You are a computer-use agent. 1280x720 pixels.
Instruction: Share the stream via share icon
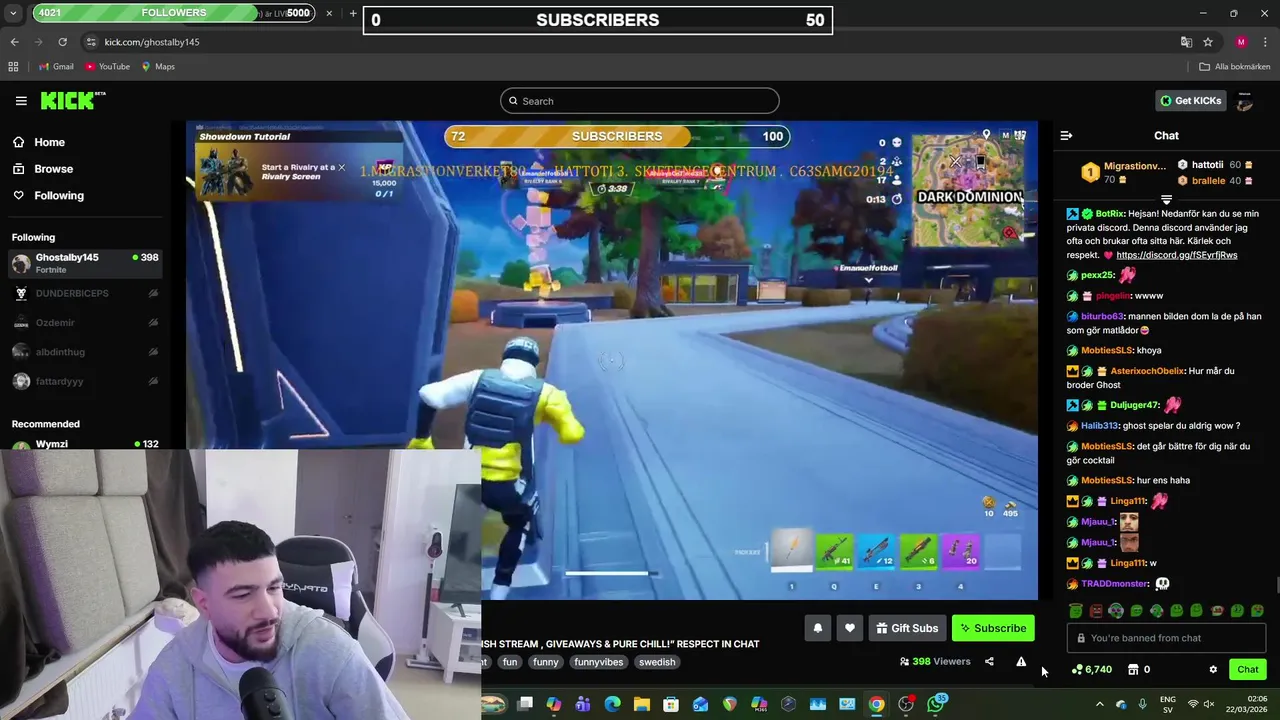[x=989, y=661]
